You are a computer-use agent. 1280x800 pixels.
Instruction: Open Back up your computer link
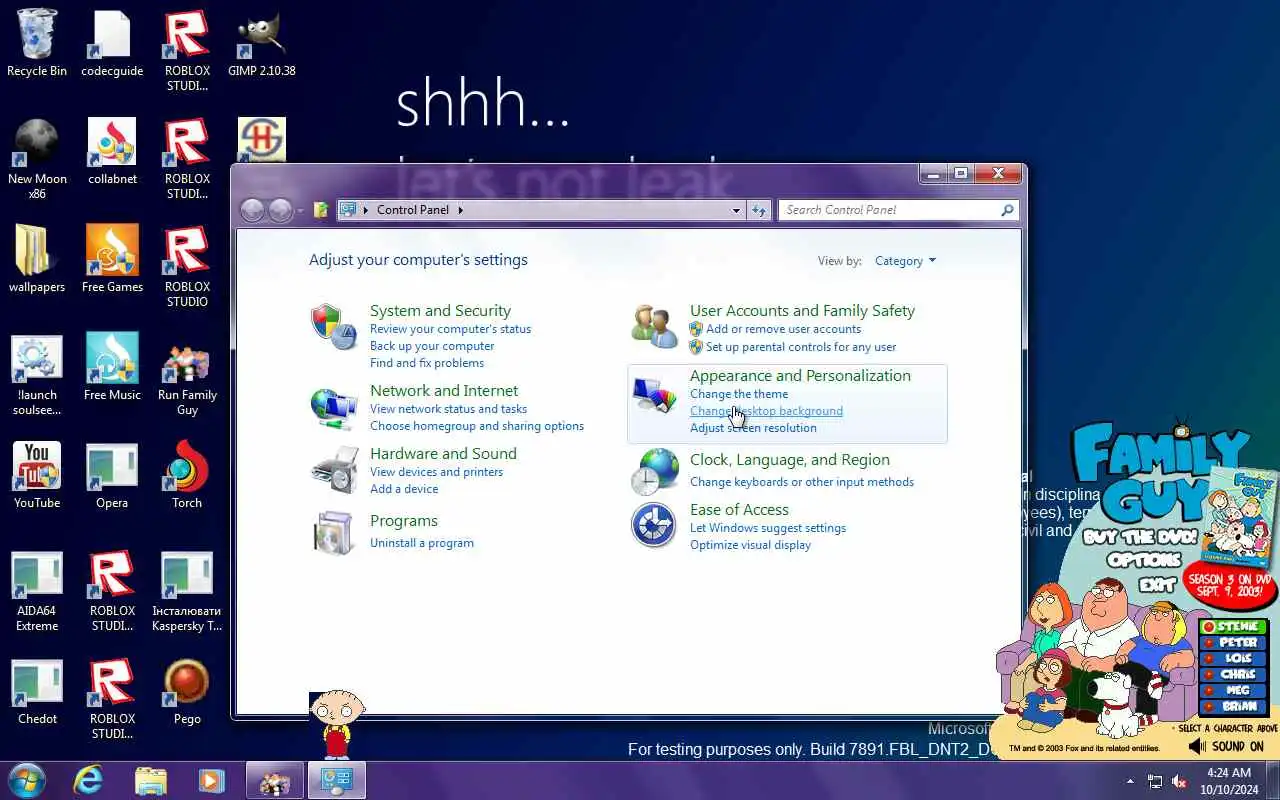pyautogui.click(x=432, y=346)
